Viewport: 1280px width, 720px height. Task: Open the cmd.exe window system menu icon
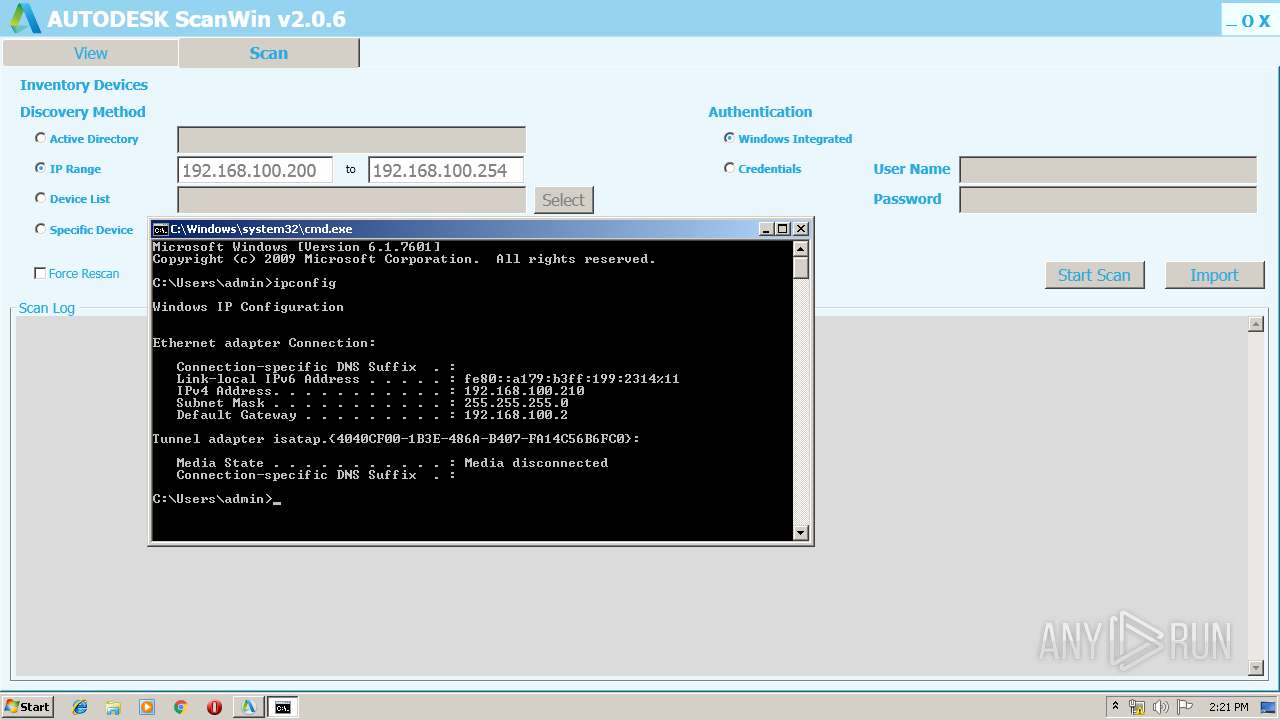tap(160, 229)
